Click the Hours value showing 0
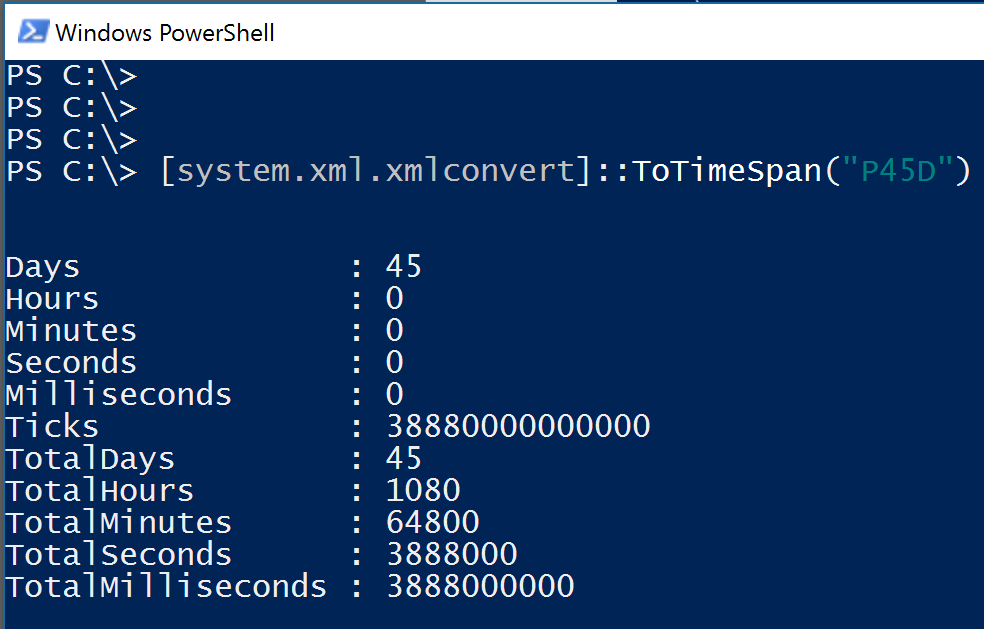This screenshot has width=984, height=629. tap(393, 298)
